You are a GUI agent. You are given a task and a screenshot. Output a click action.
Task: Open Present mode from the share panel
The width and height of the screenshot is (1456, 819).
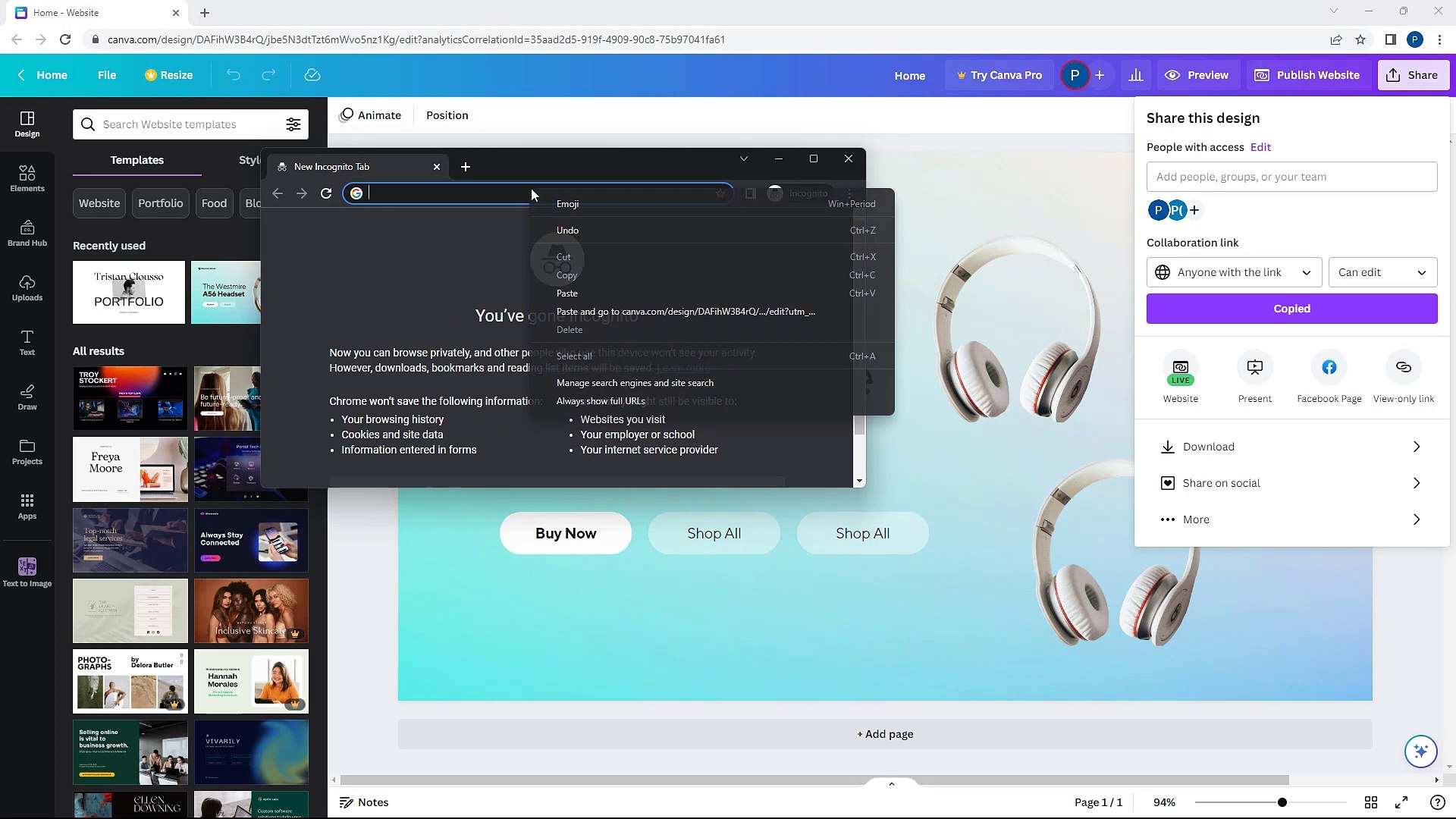pos(1254,377)
